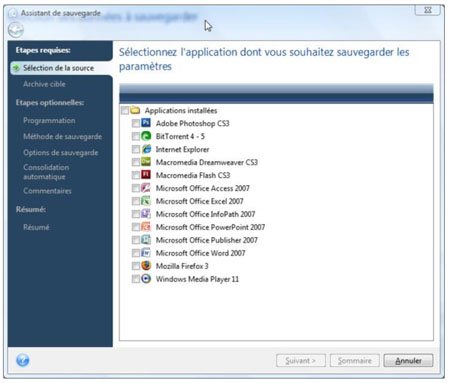Click the Mozilla Firefox 3 icon
The height and width of the screenshot is (383, 450).
coord(146,266)
